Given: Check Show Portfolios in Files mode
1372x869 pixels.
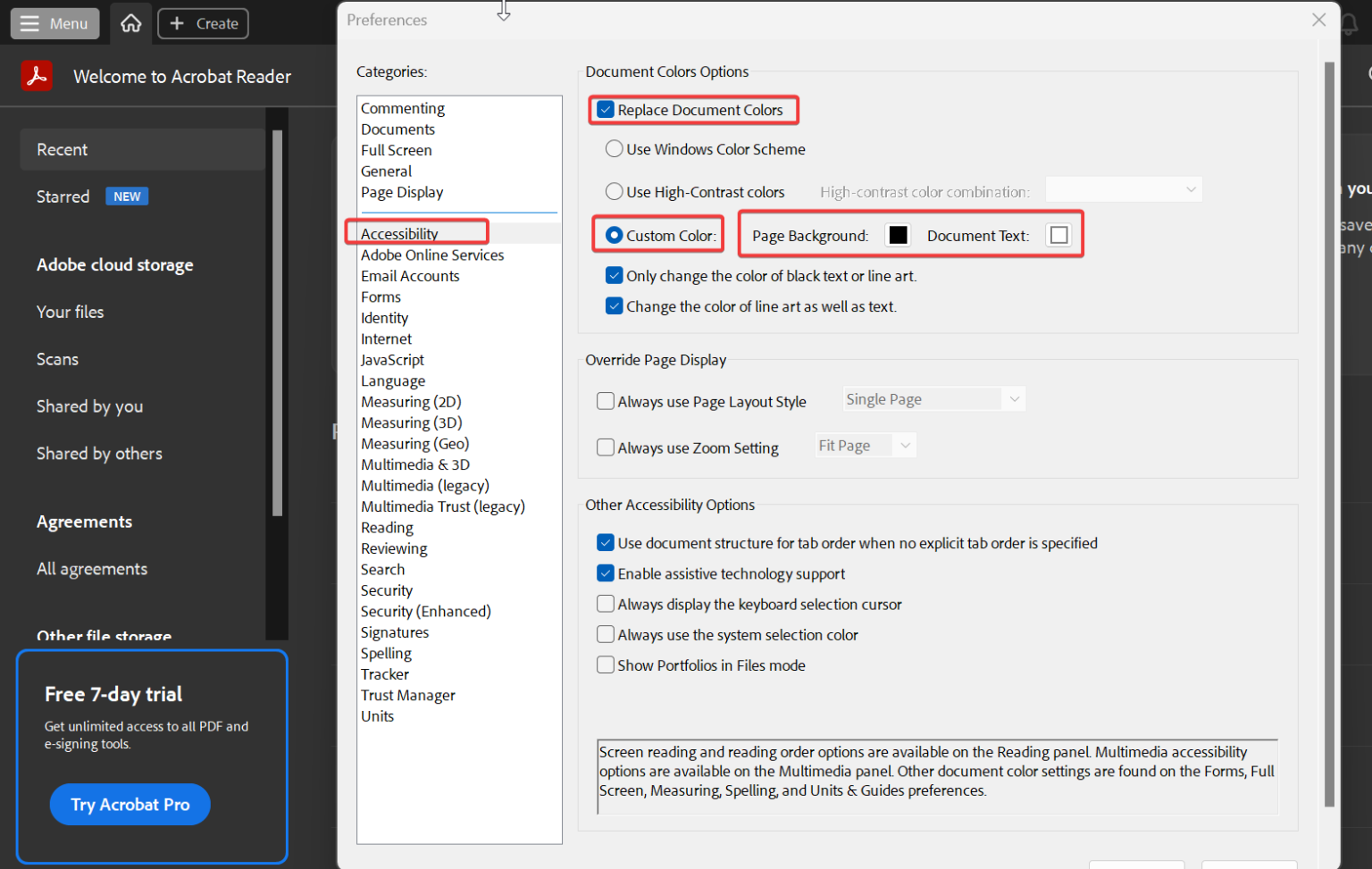Looking at the screenshot, I should (605, 664).
